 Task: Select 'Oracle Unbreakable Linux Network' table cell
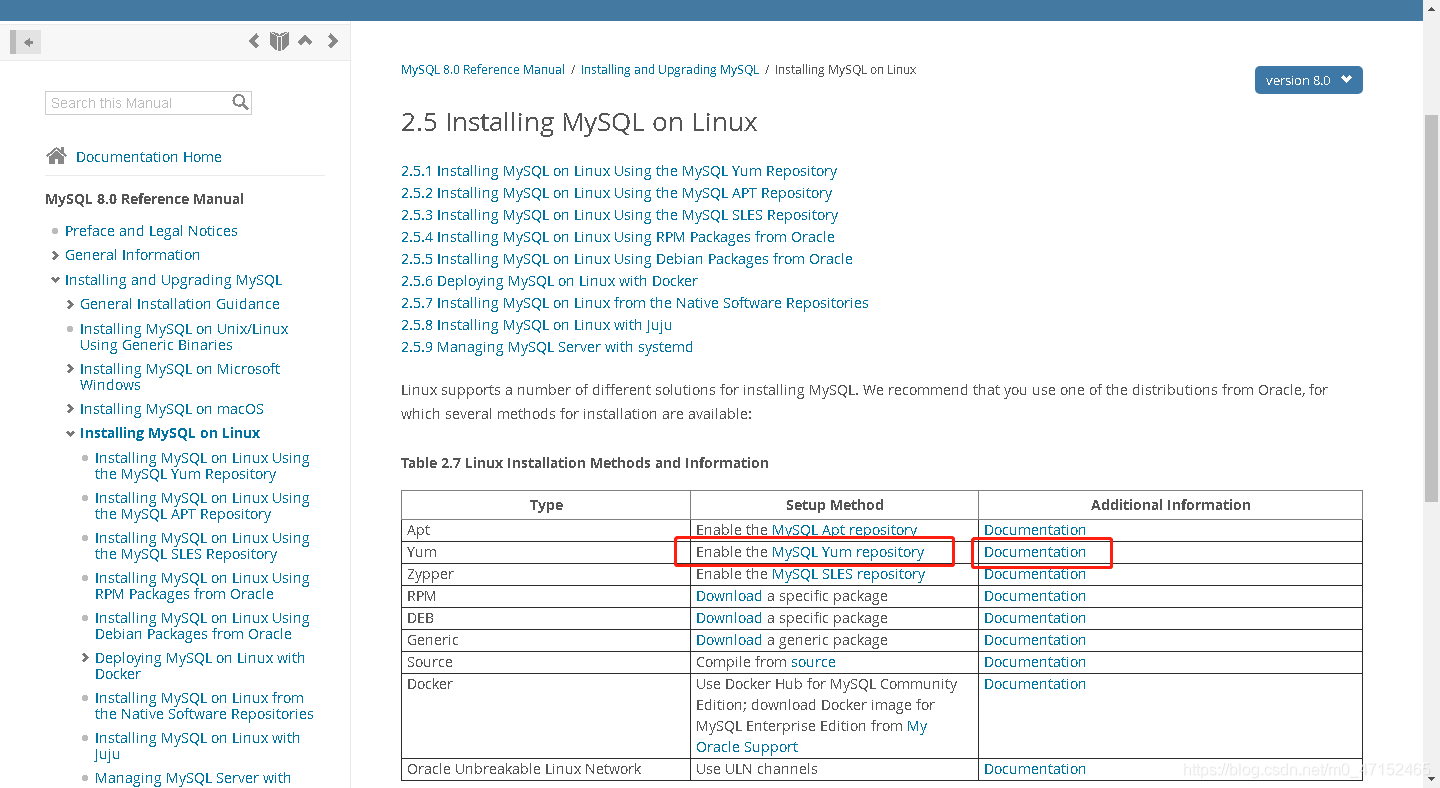[546, 769]
